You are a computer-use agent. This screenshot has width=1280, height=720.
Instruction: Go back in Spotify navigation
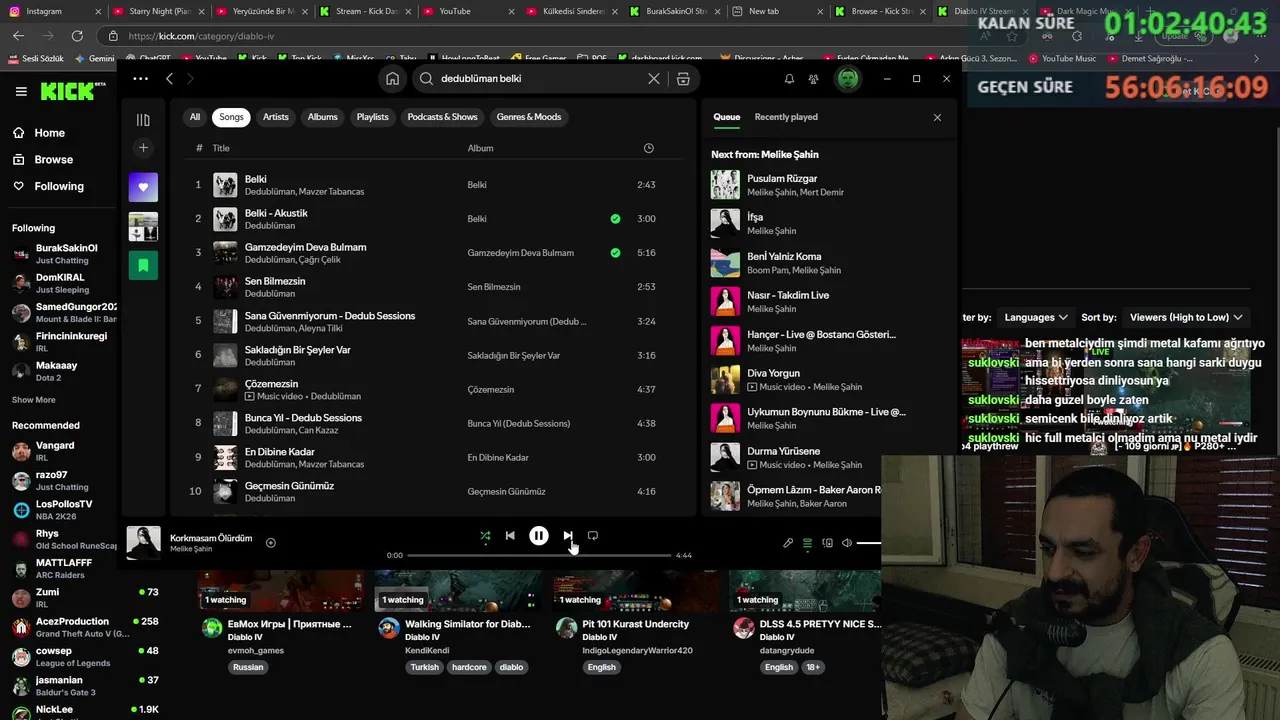click(169, 78)
